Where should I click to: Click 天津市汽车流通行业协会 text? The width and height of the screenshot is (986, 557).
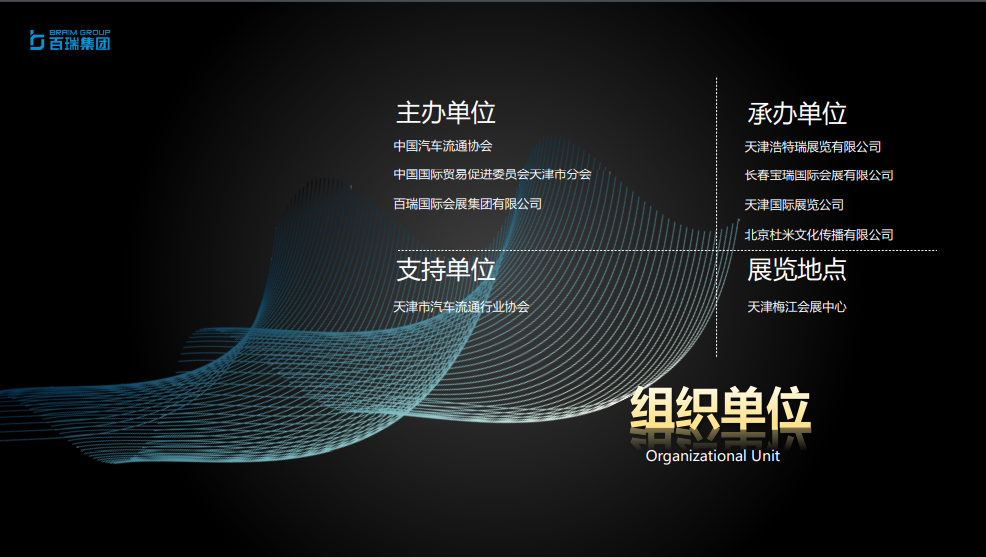coord(461,307)
